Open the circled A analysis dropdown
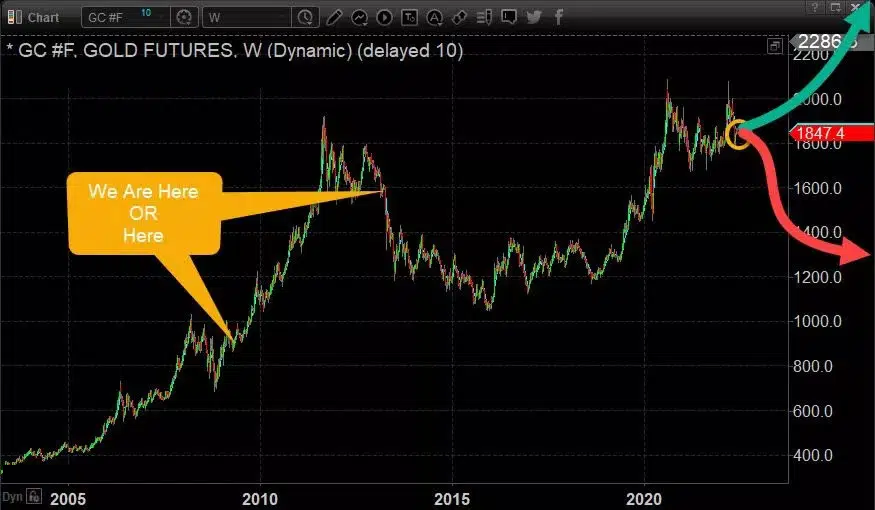This screenshot has width=875, height=510. coord(434,18)
